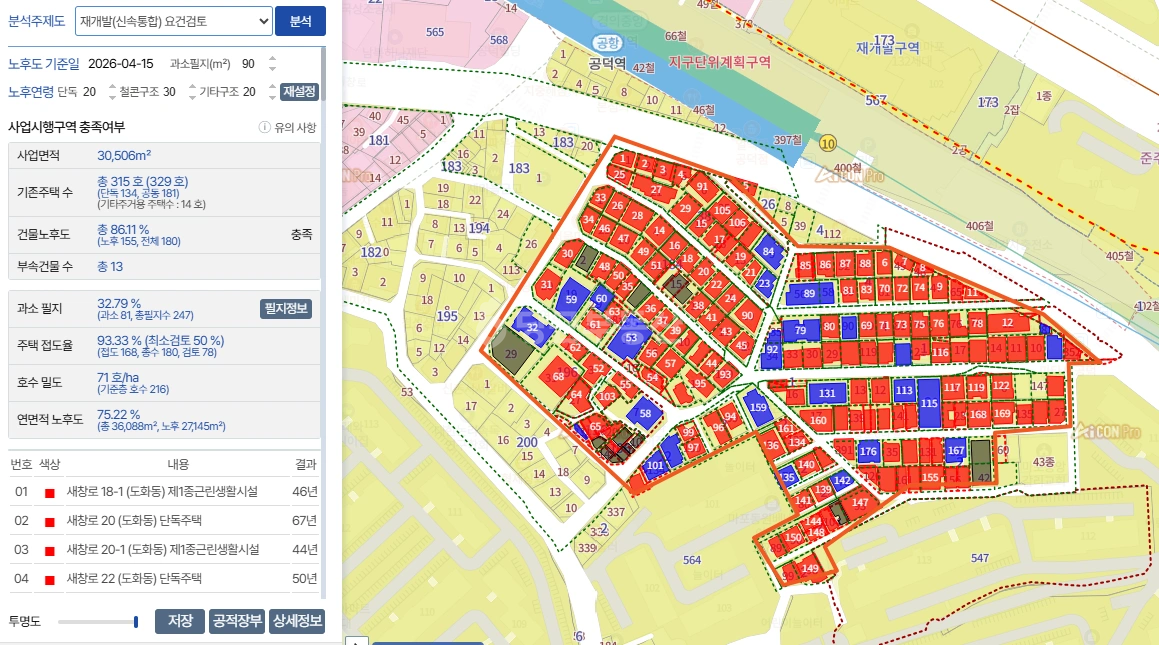Open 필지정보 for small parcels
The width and height of the screenshot is (1159, 645).
coord(286,309)
